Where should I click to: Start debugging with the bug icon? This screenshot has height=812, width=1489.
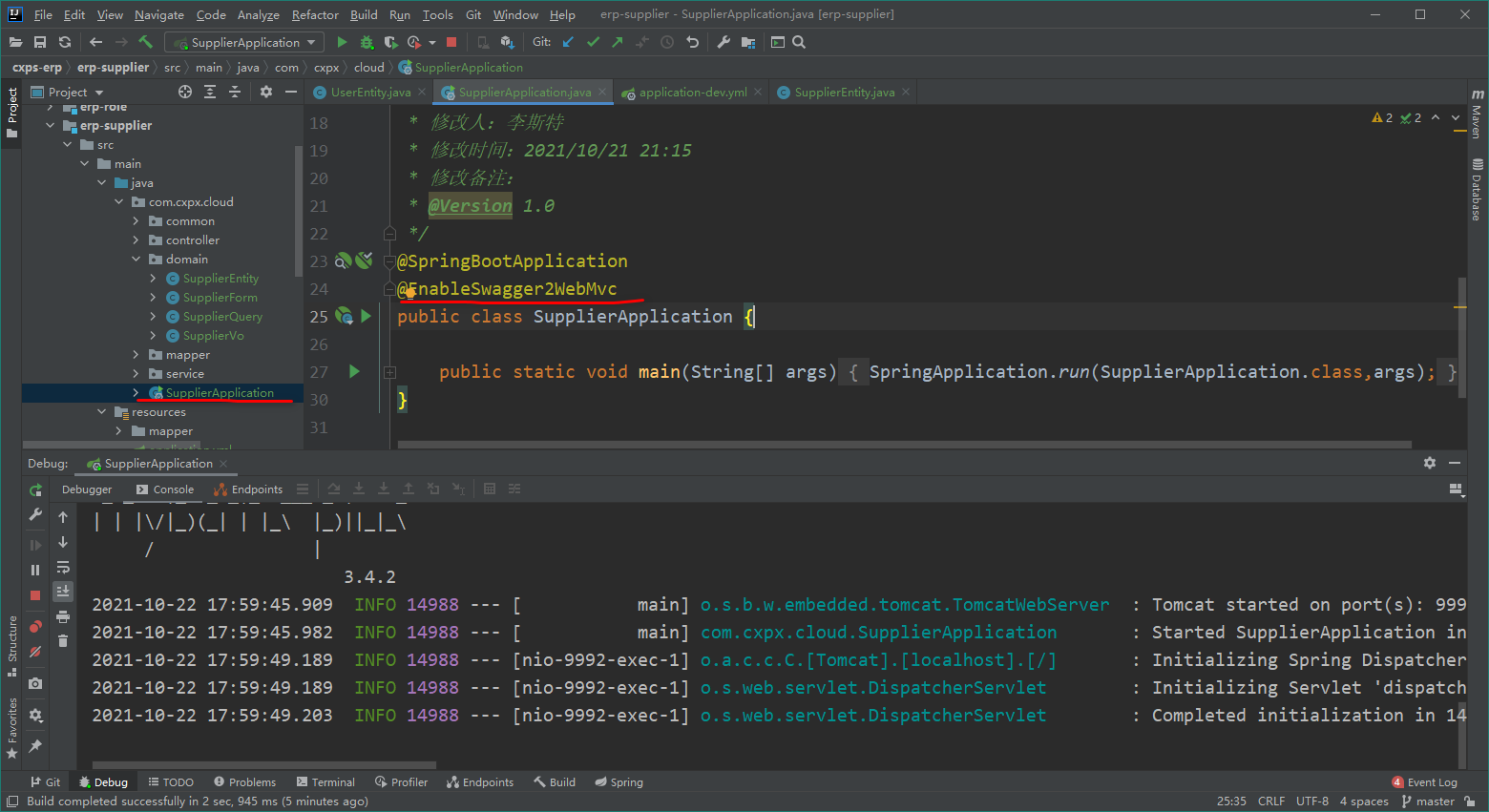[x=367, y=42]
